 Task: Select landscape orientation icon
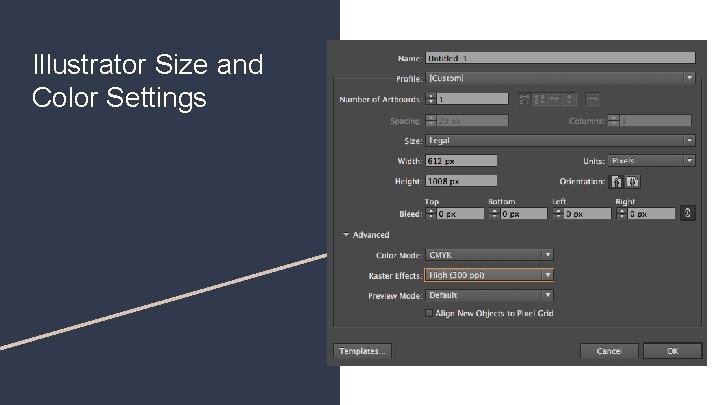[x=632, y=181]
